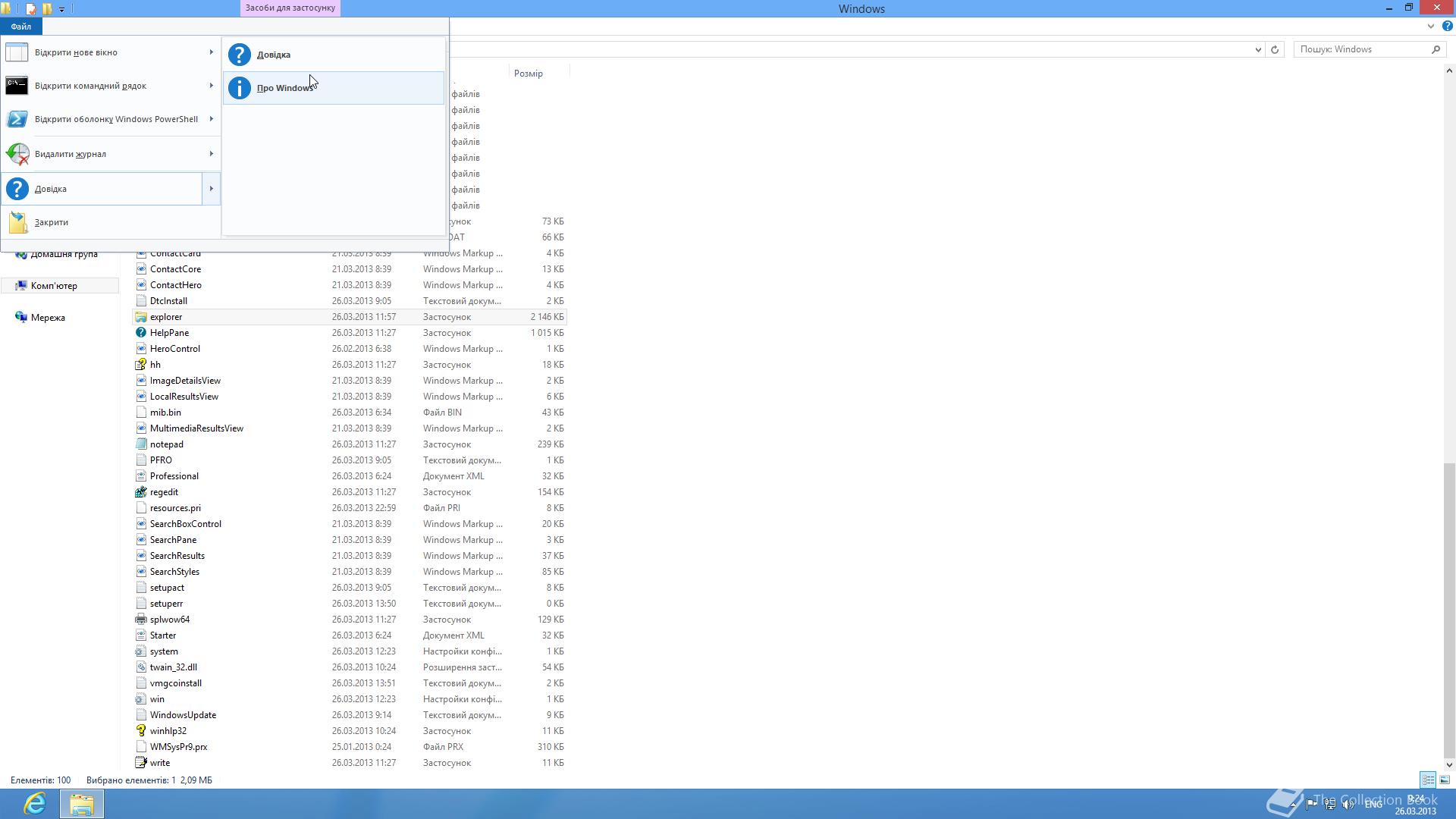This screenshot has height=819, width=1456.
Task: Click the write file icon
Action: point(140,763)
